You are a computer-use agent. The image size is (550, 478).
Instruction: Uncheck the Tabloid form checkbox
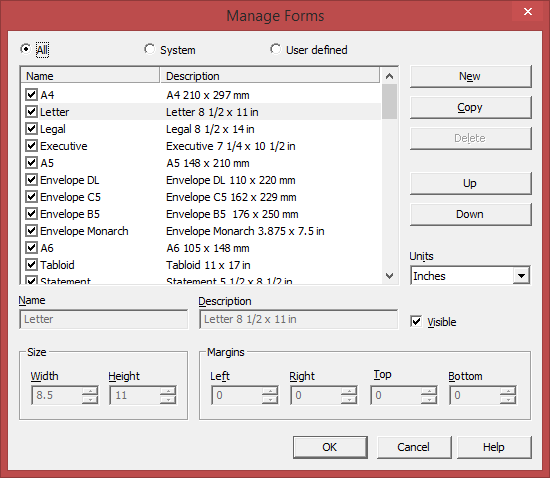[32, 264]
